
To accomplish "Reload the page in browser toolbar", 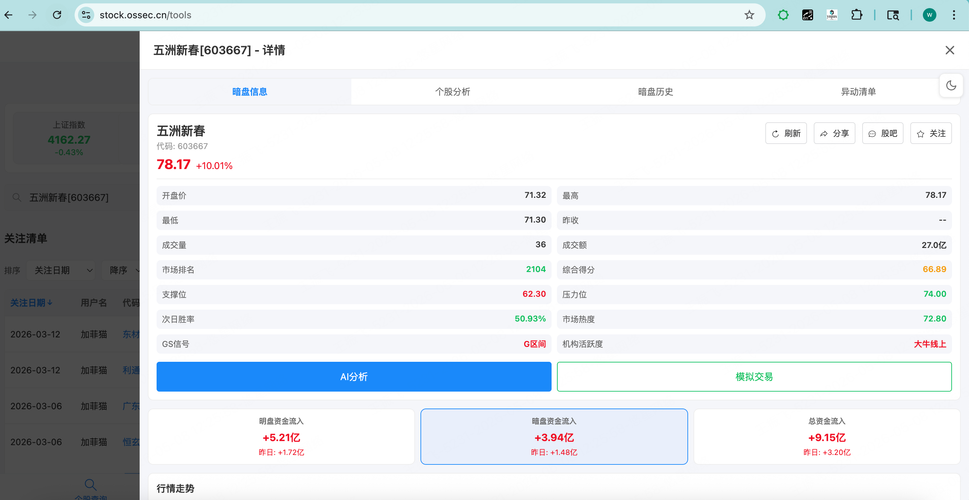I will click(57, 15).
